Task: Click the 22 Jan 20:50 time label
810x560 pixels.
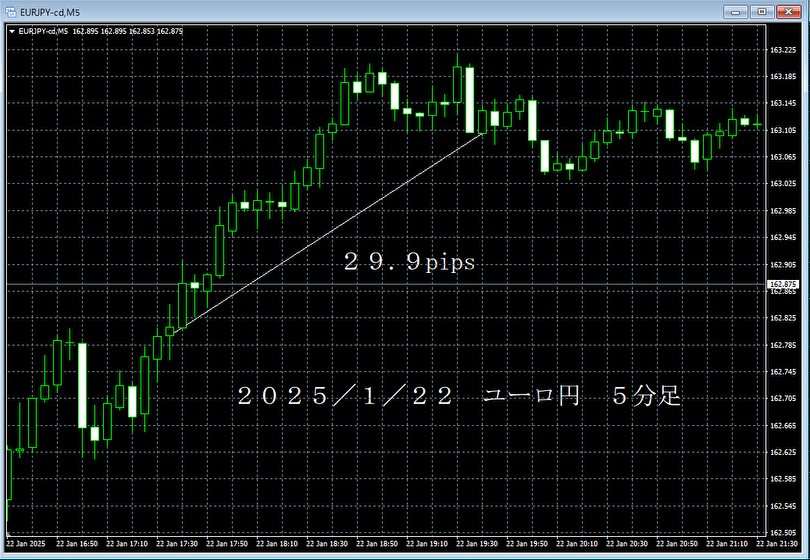Action: [677, 544]
